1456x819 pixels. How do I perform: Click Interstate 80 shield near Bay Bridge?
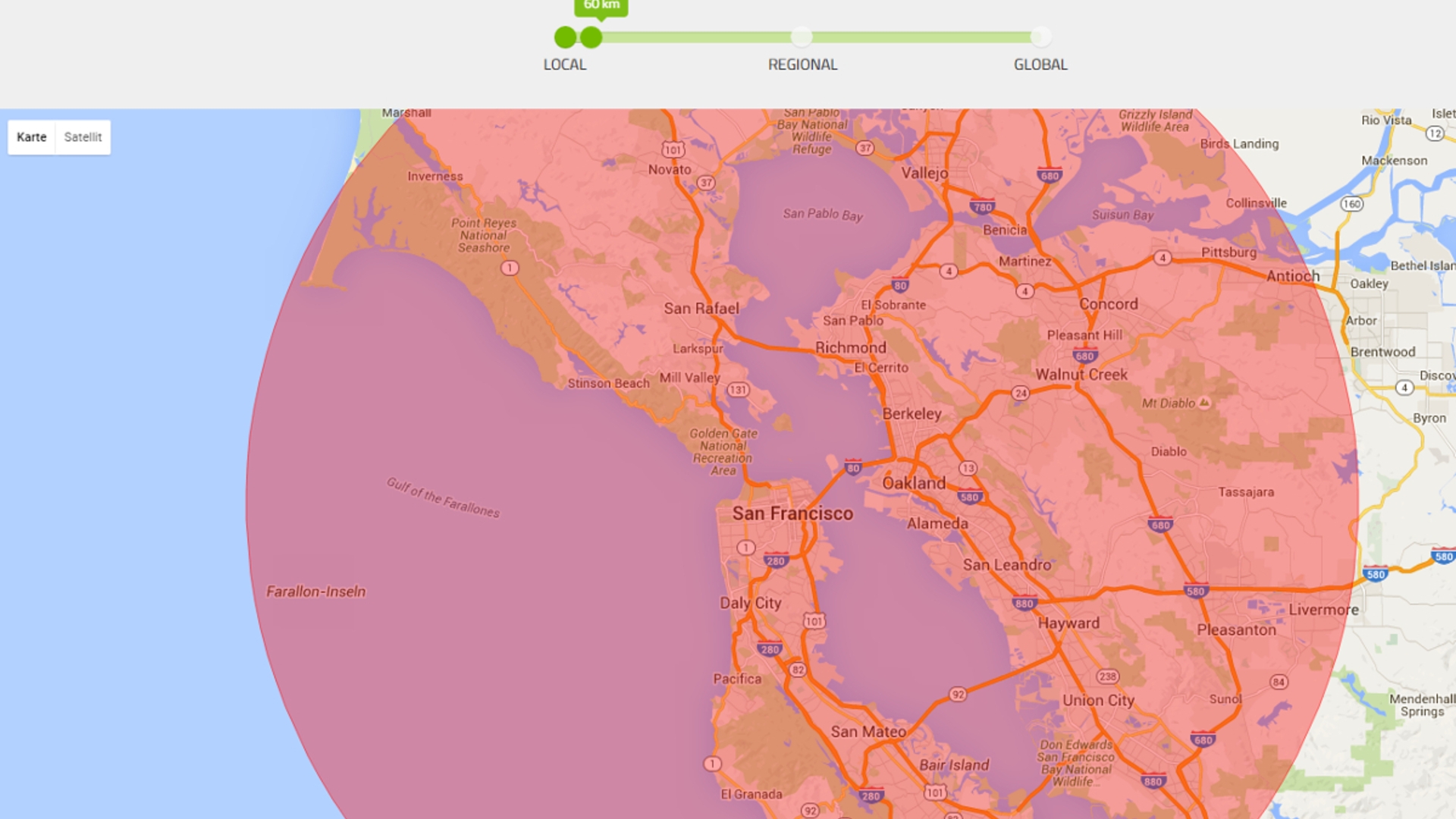tap(853, 466)
